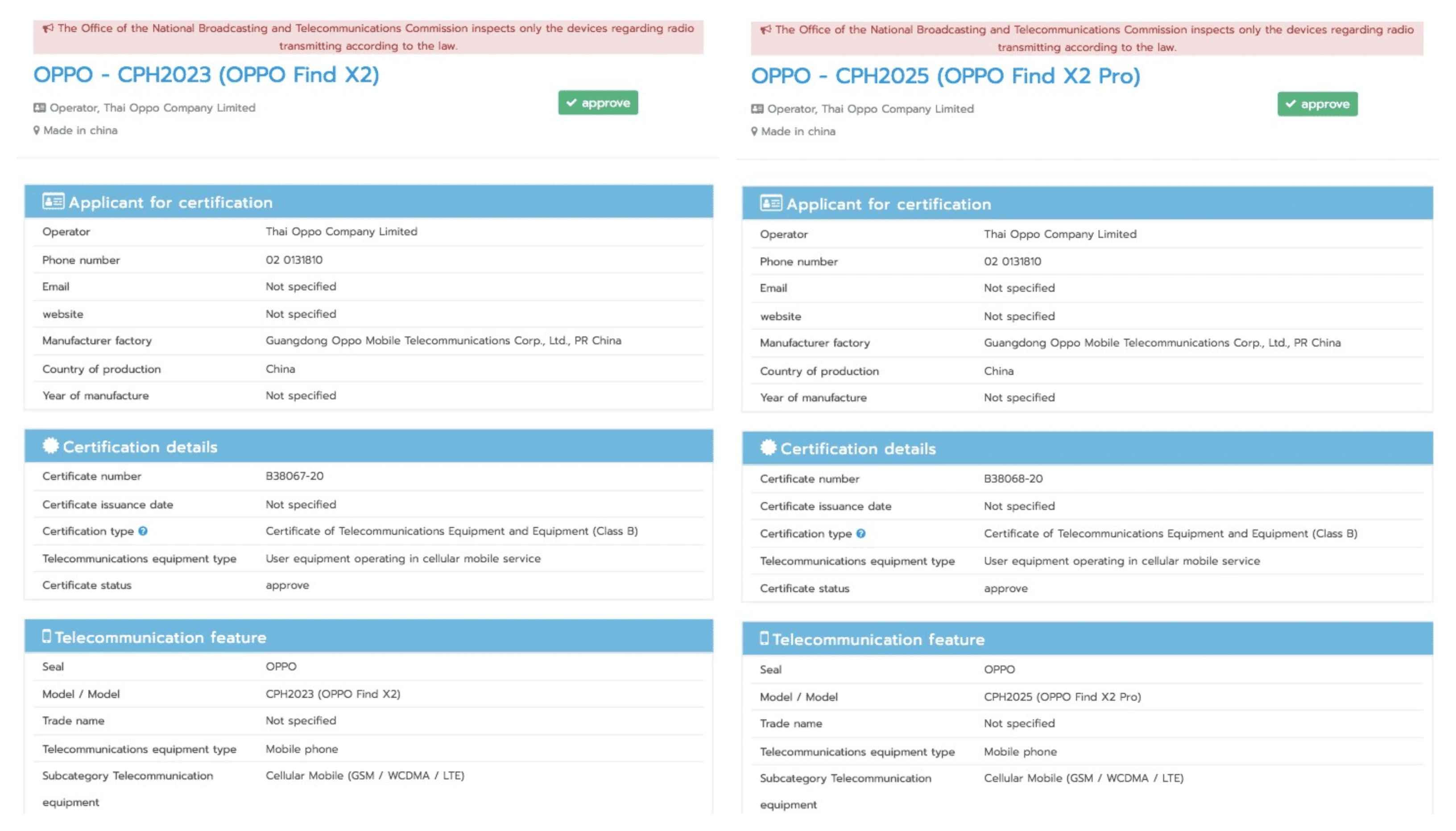Click the website value Not specified in the right panel
The height and width of the screenshot is (831, 1456).
click(1019, 316)
